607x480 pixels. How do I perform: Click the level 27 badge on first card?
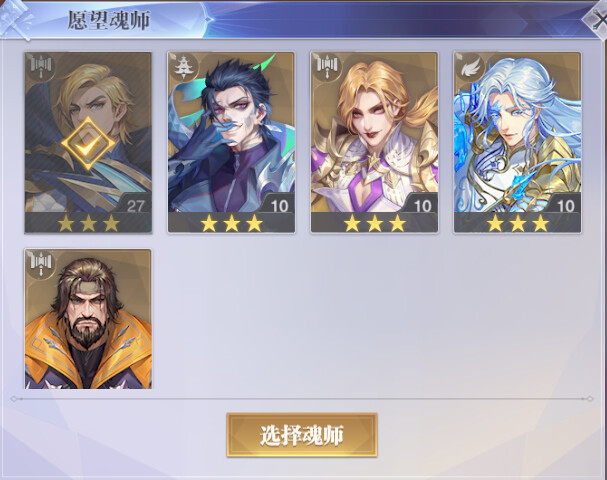(x=135, y=206)
